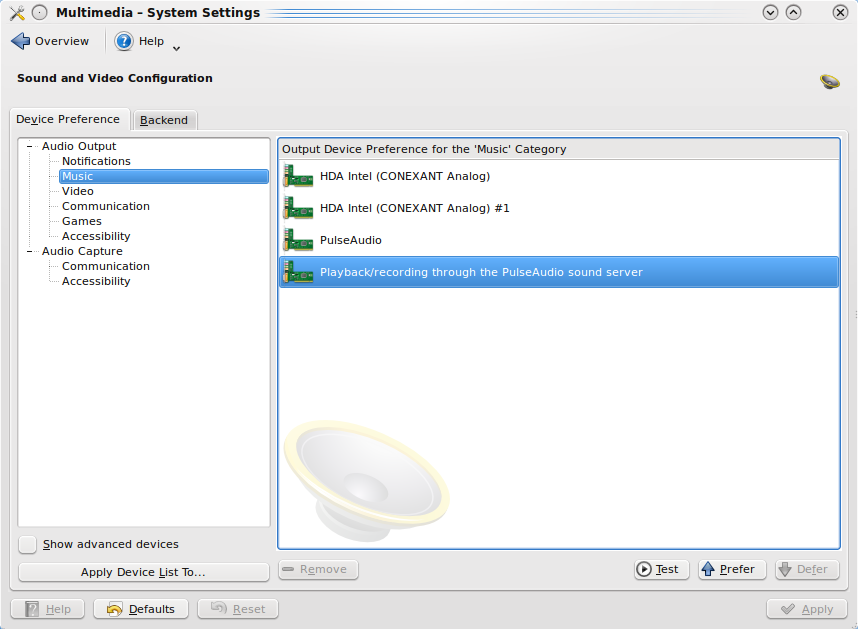Open the Help toolbar dropdown arrow
858x629 pixels.
(x=177, y=47)
